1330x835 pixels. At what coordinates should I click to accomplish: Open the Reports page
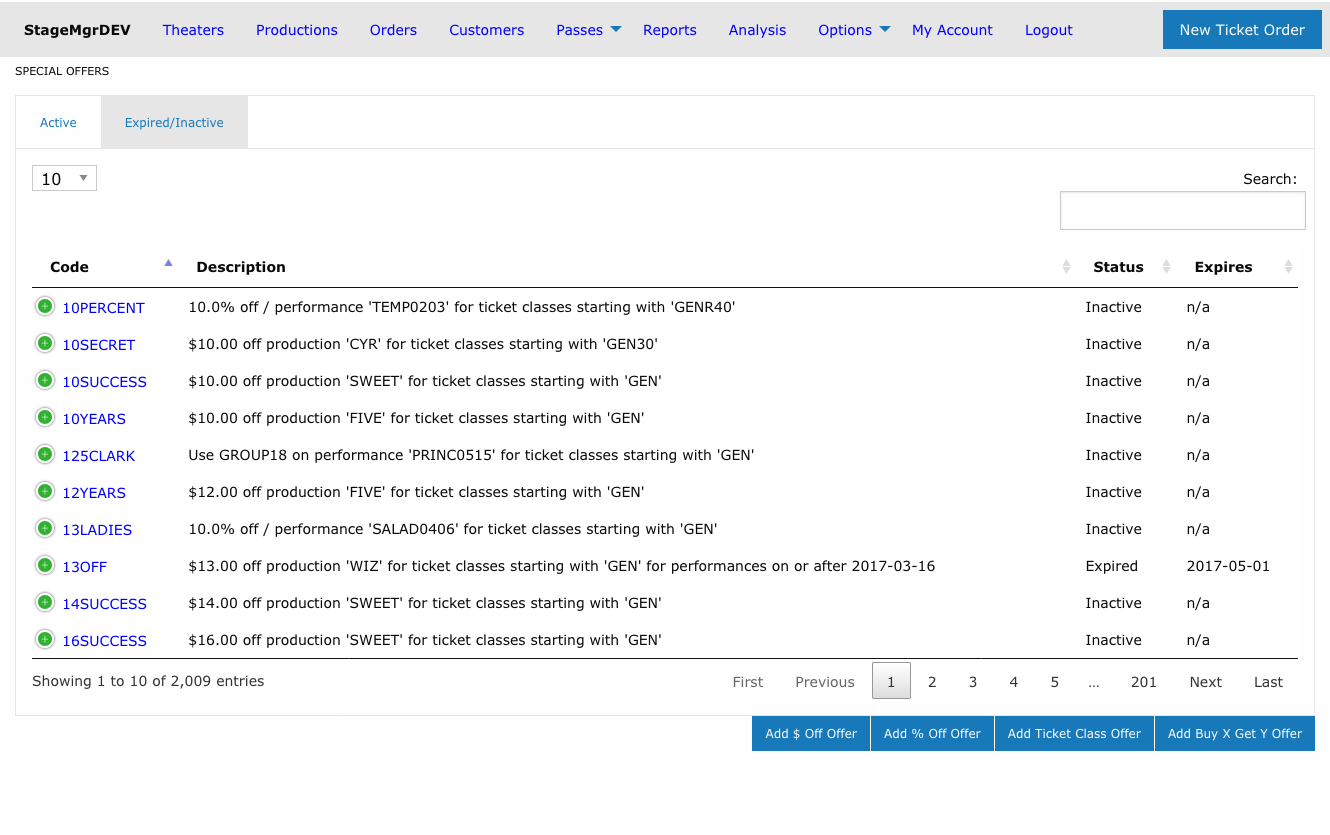point(670,30)
